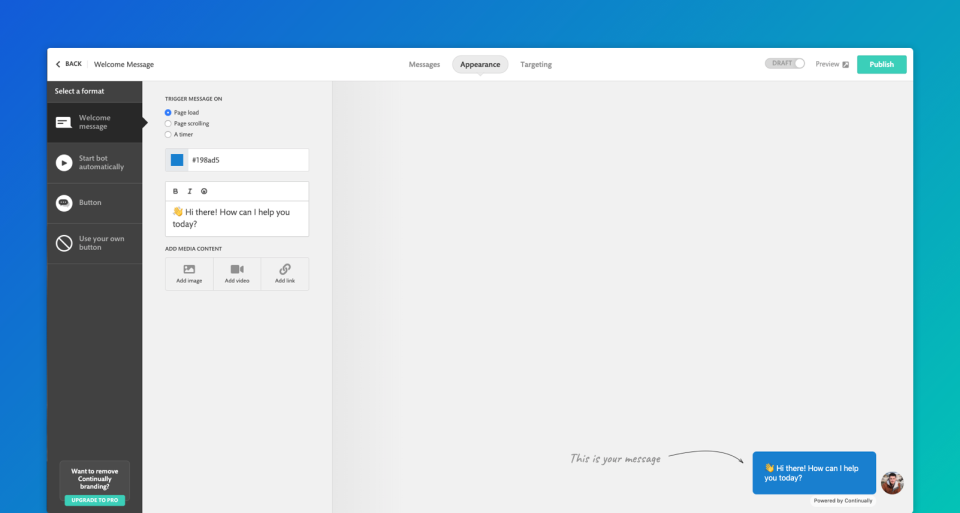Click the Publish button
Image resolution: width=960 pixels, height=513 pixels.
882,64
